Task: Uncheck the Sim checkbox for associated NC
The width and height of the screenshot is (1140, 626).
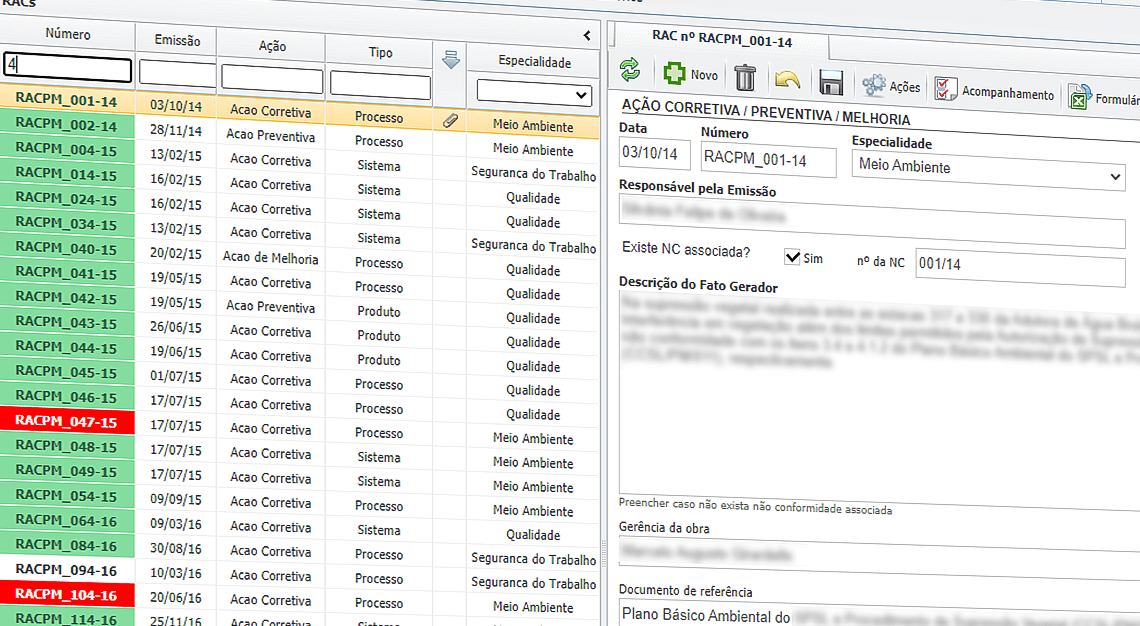Action: tap(794, 257)
